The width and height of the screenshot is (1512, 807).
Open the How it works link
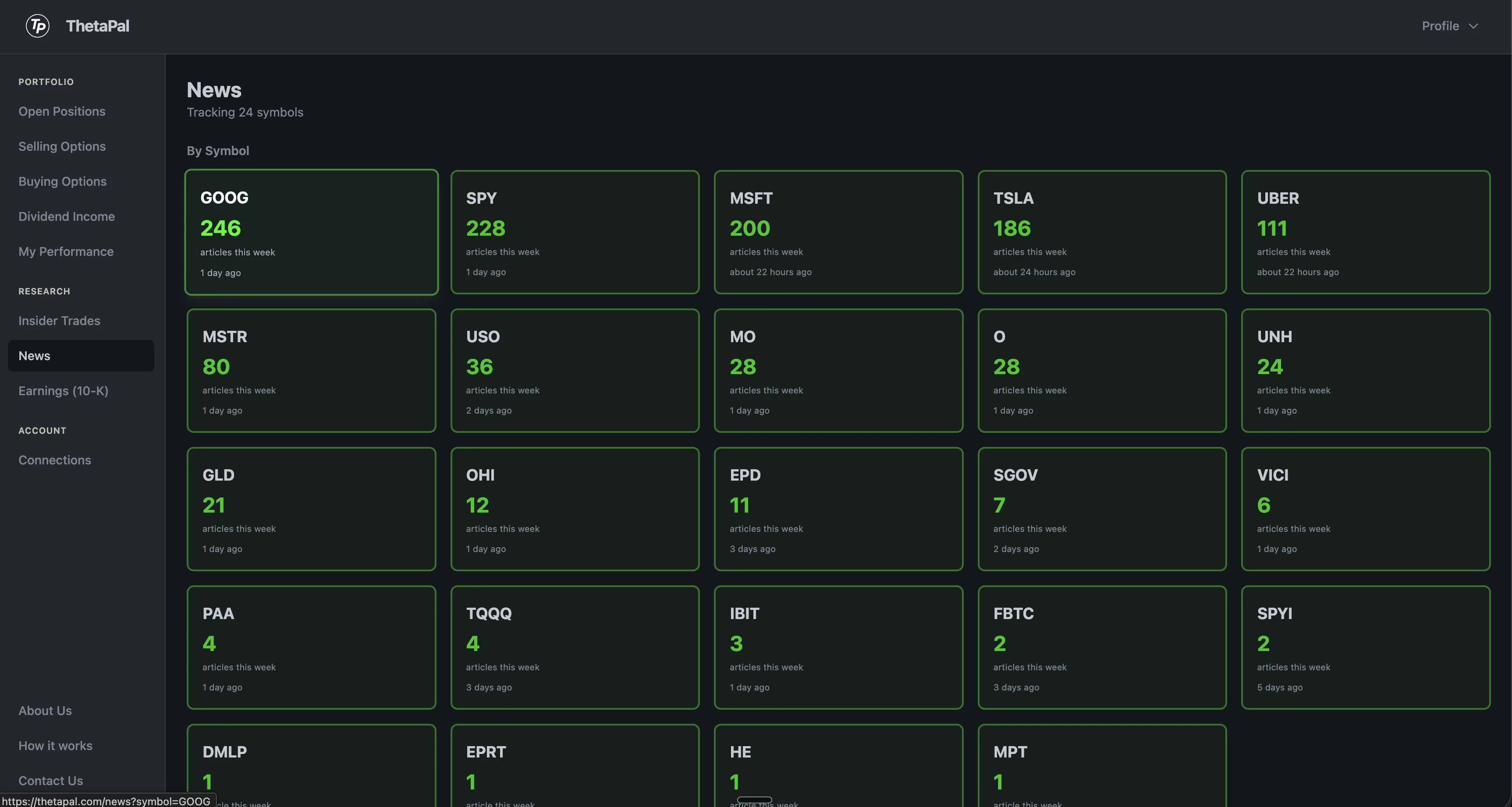[55, 745]
